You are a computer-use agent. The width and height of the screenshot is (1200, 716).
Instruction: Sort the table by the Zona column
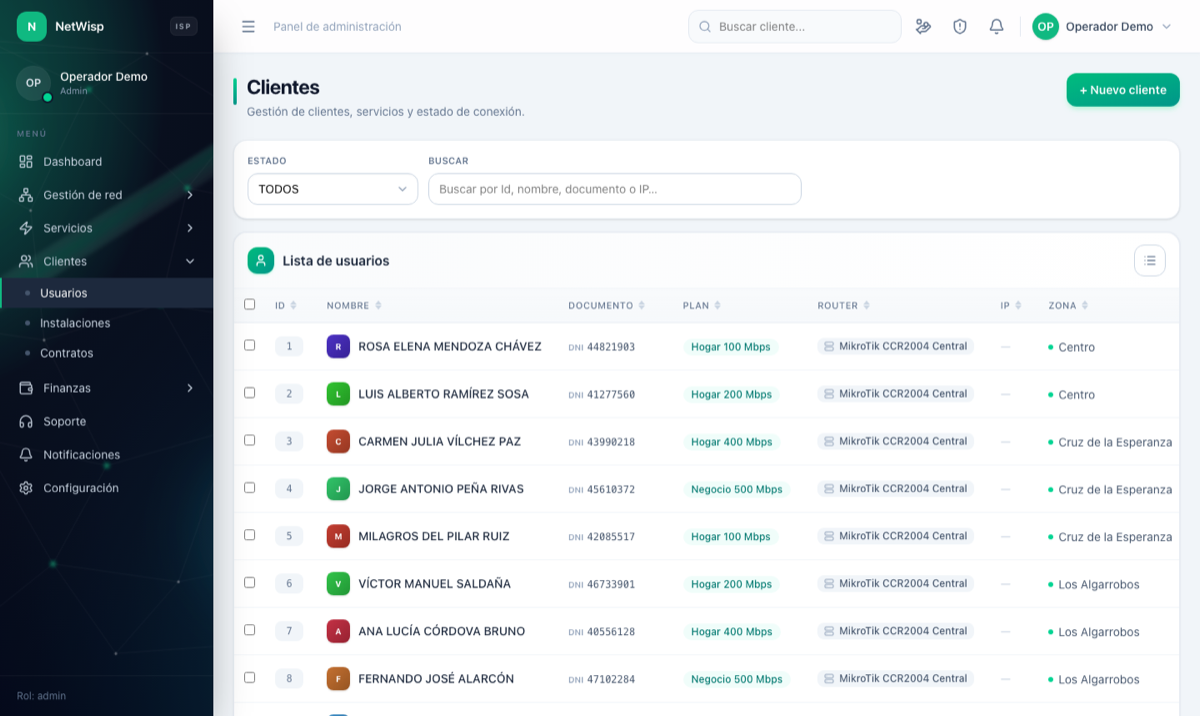click(x=1068, y=306)
